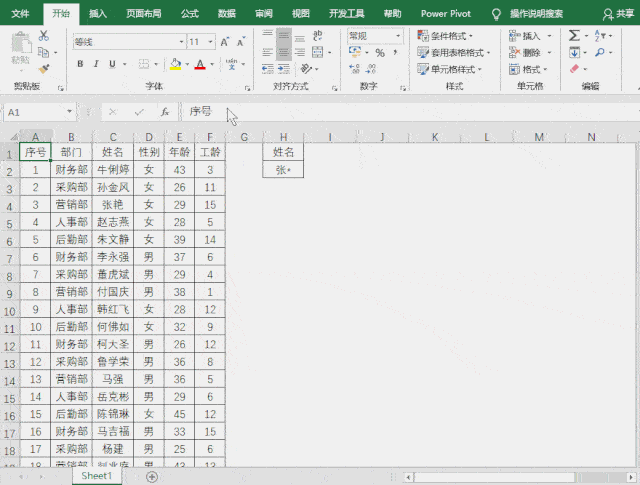Increase font size with large A
The image size is (640, 485).
pos(225,42)
